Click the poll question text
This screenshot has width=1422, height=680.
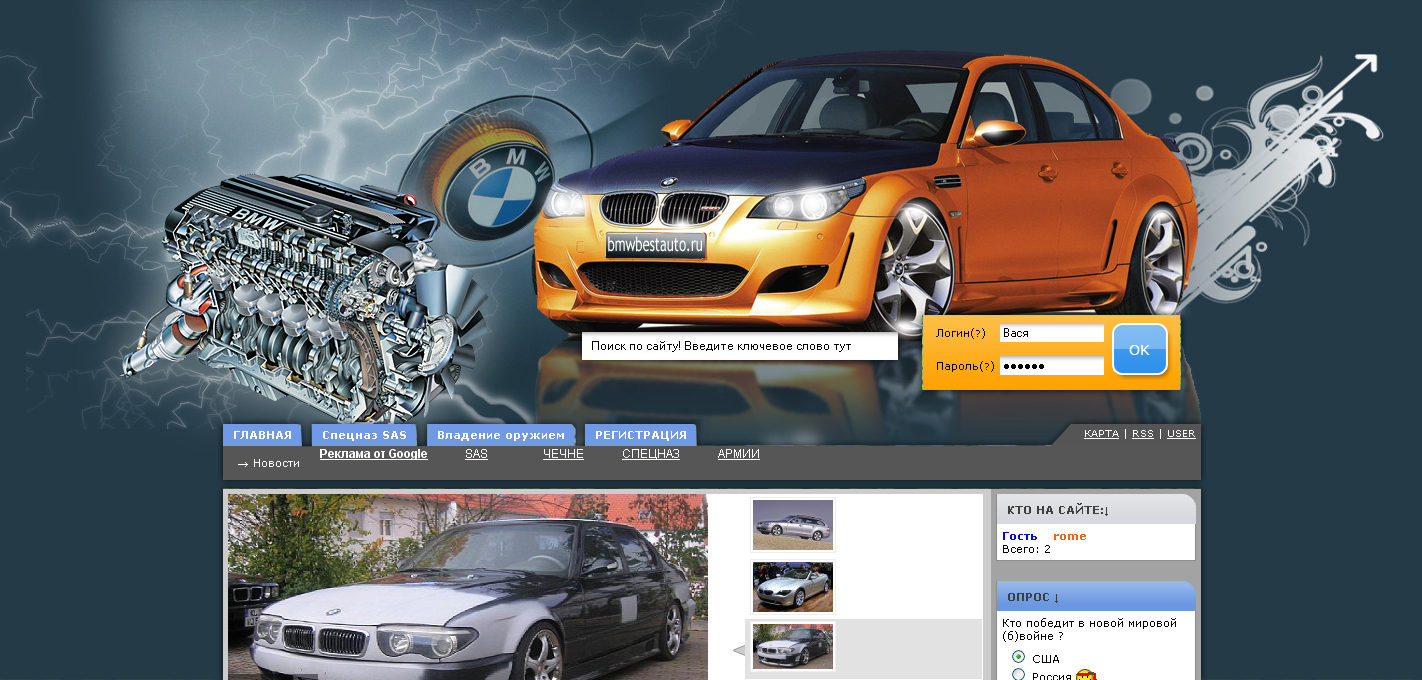pyautogui.click(x=1089, y=629)
